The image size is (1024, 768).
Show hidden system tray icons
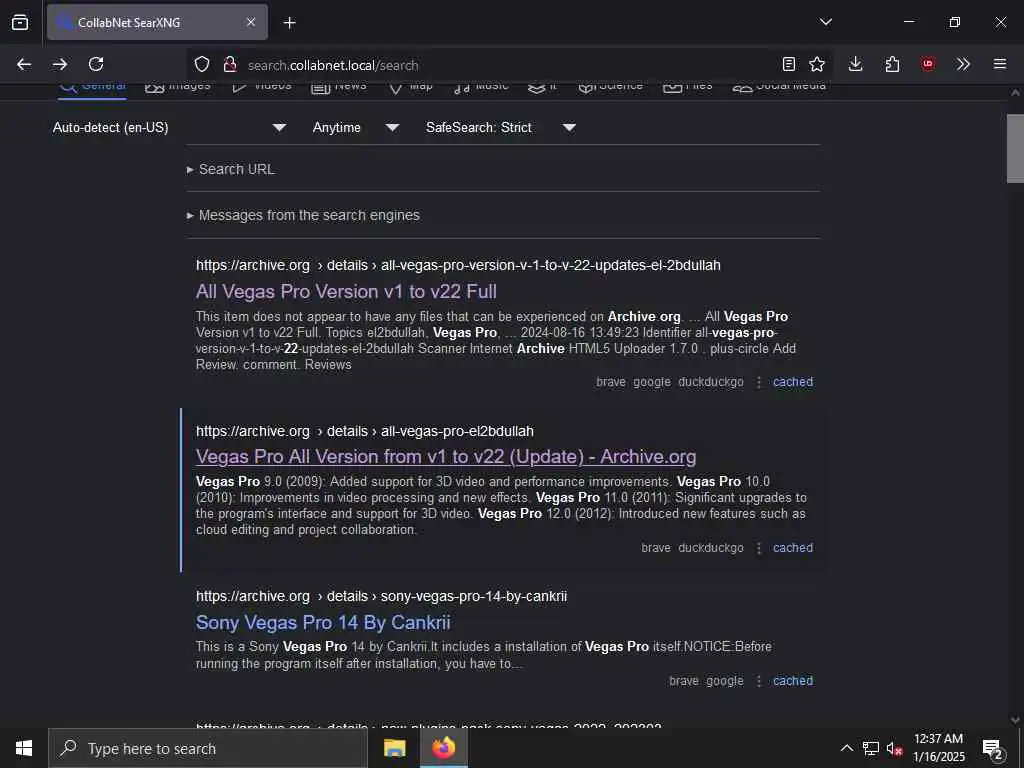point(846,748)
